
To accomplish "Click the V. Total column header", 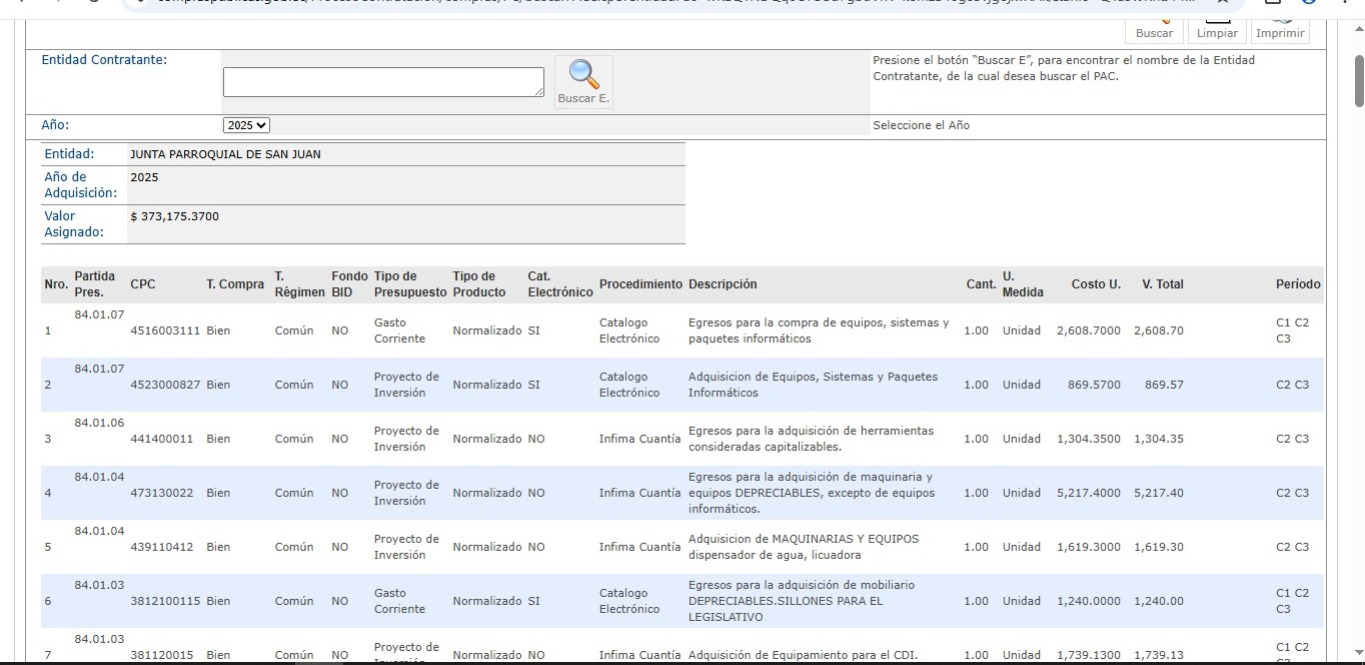I will (1162, 284).
